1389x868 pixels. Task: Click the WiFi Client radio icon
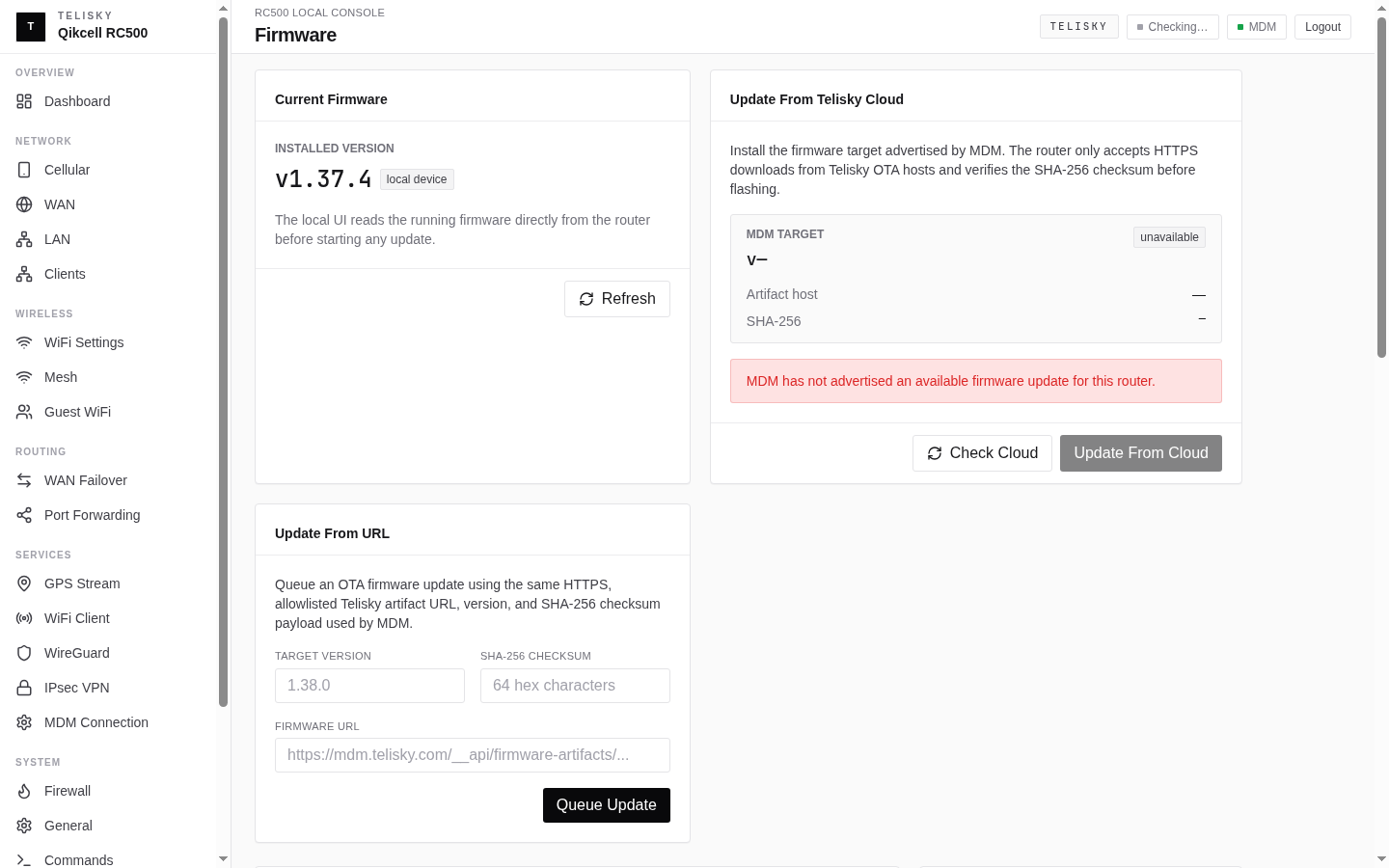point(24,618)
